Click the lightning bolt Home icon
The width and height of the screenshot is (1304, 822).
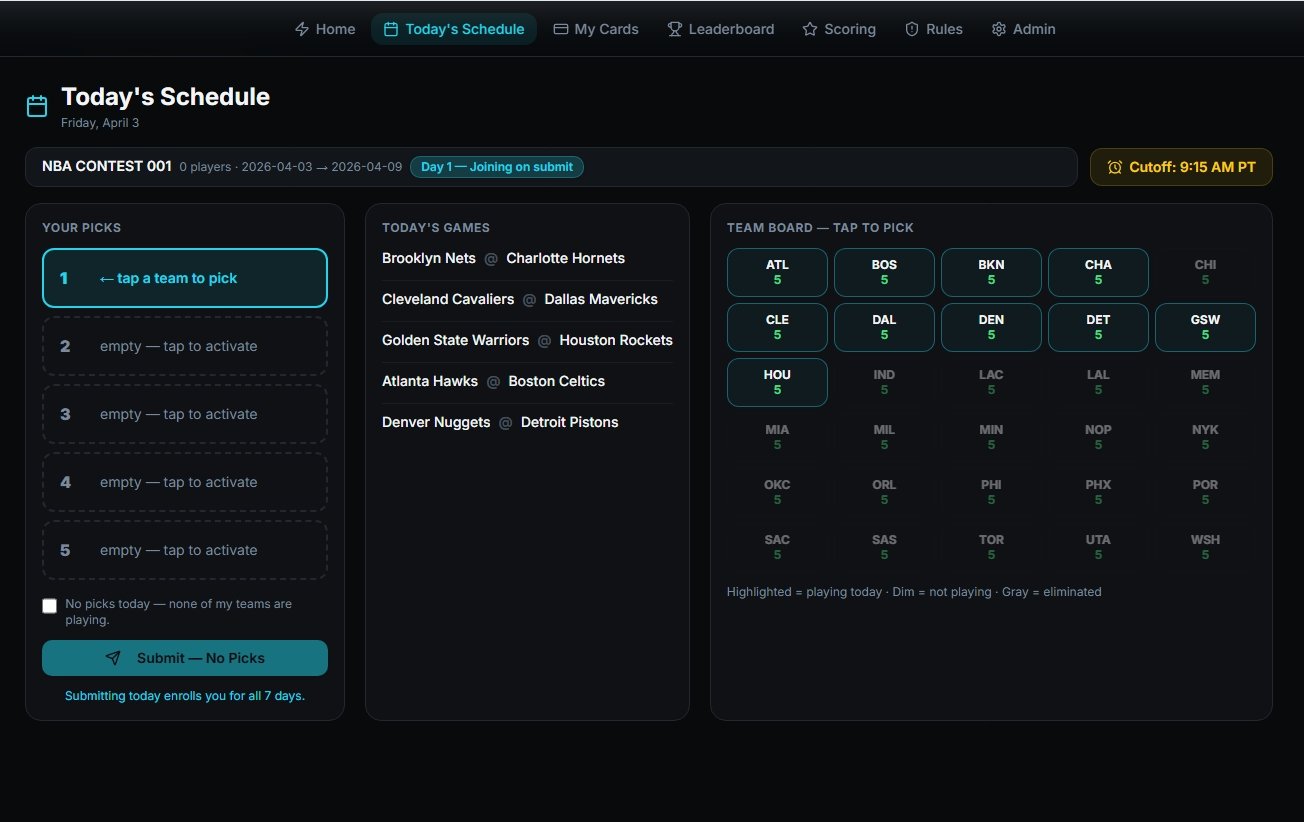[302, 29]
